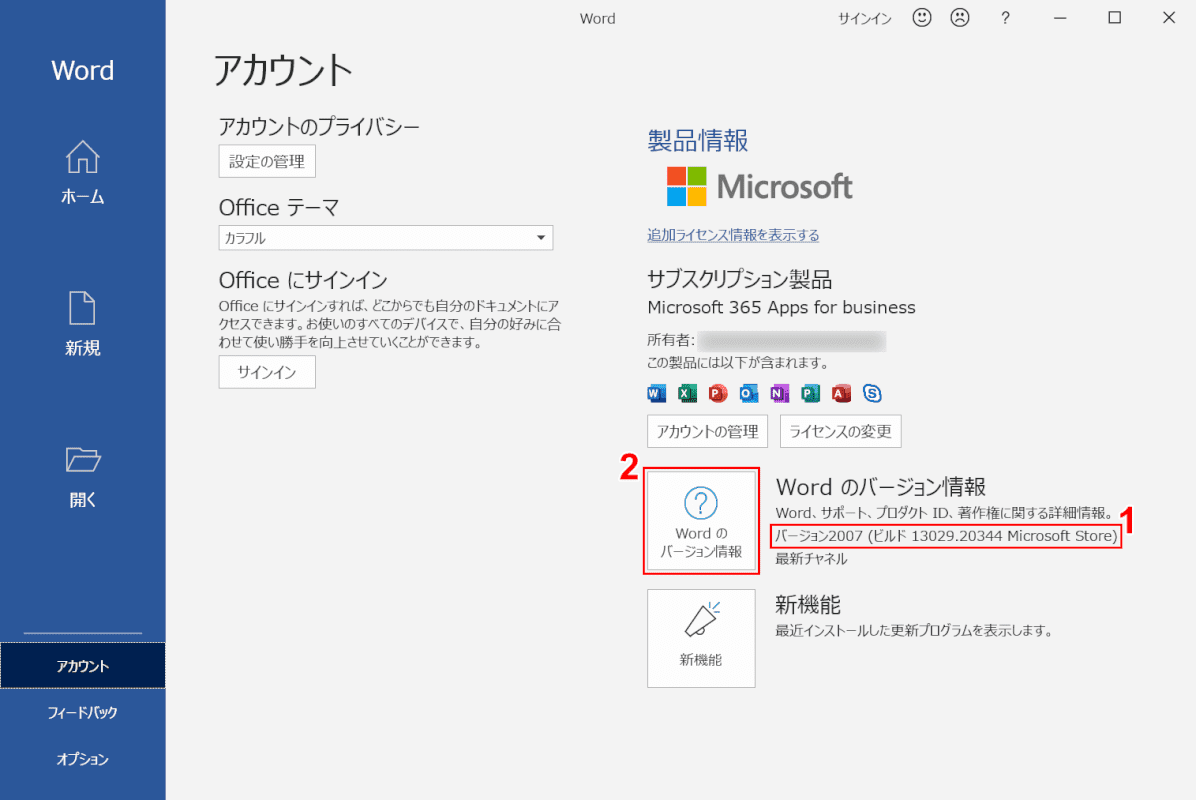Click the smiley face feedback icon

pyautogui.click(x=921, y=18)
